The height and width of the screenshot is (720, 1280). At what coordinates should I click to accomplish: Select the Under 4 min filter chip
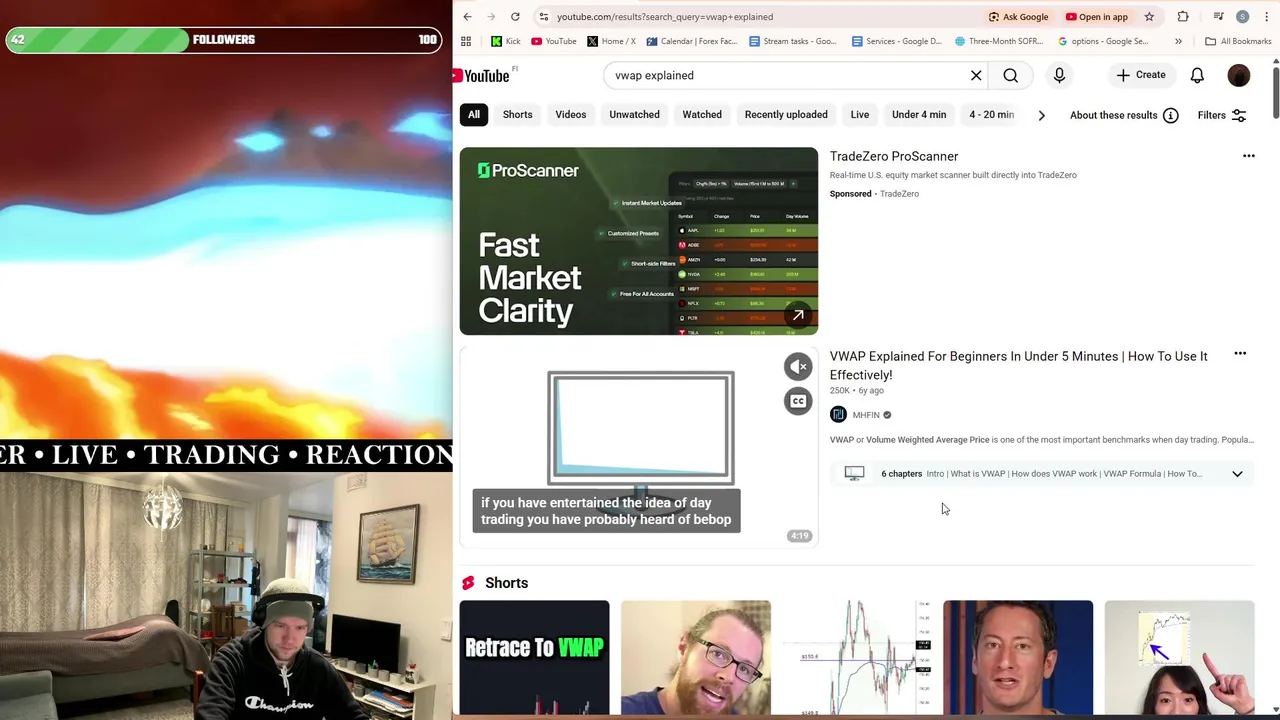(x=919, y=115)
